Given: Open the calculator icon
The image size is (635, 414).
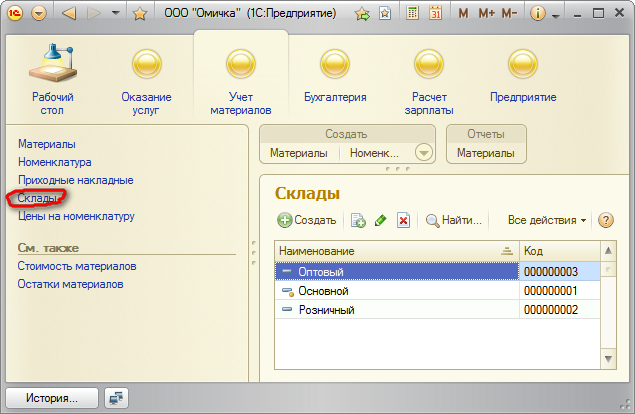Looking at the screenshot, I should click(412, 13).
